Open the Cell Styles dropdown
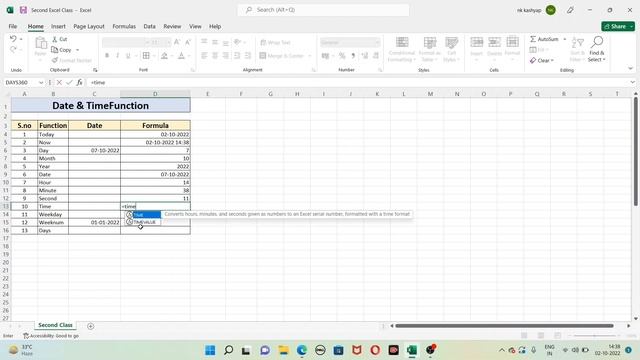Screen dimensions: 640x360 coord(451,49)
